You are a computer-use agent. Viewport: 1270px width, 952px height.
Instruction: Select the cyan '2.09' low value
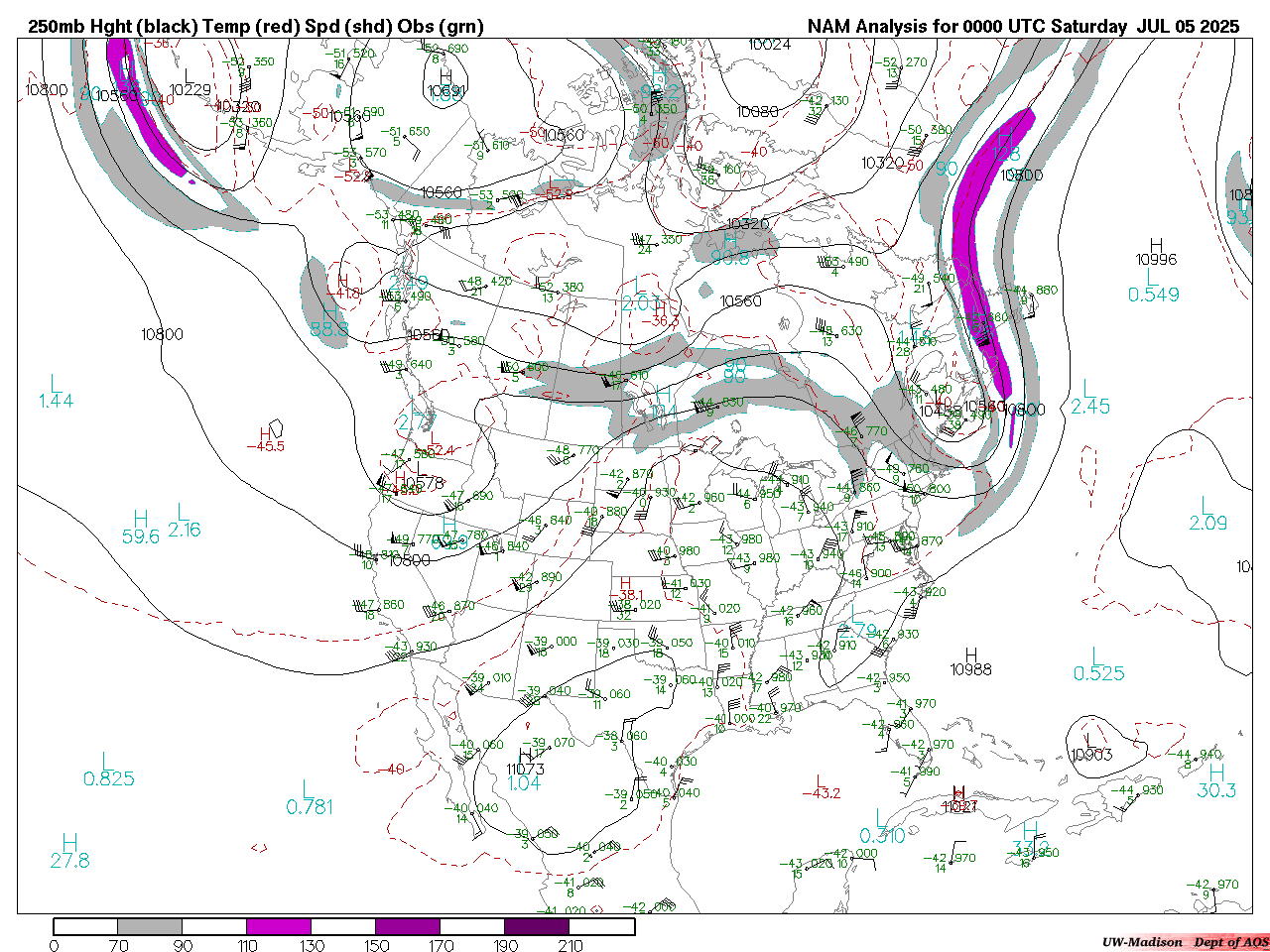point(1208,523)
